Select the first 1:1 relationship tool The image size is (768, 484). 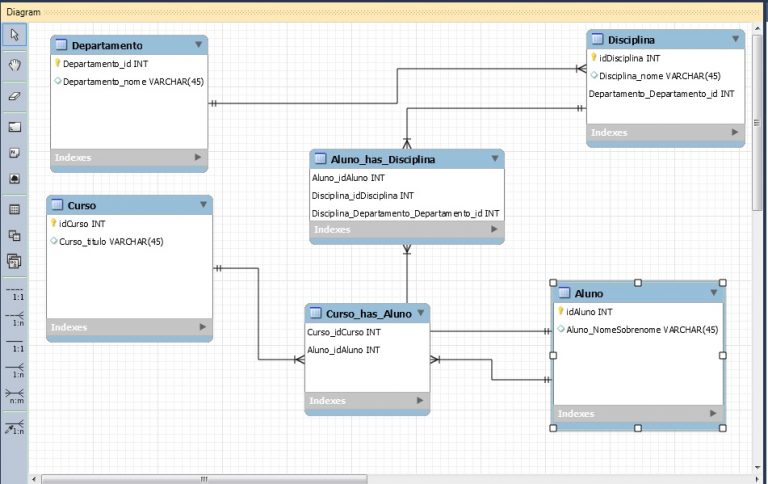click(14, 296)
